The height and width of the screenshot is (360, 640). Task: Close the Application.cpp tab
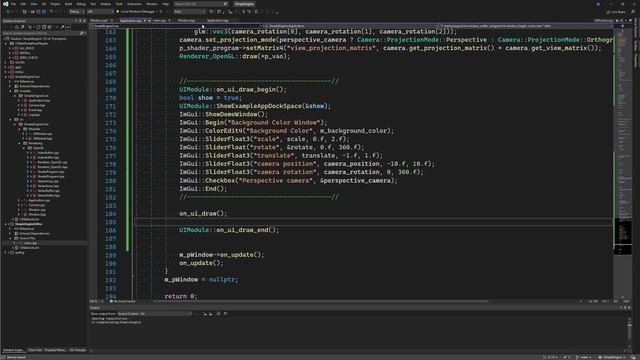[149, 20]
